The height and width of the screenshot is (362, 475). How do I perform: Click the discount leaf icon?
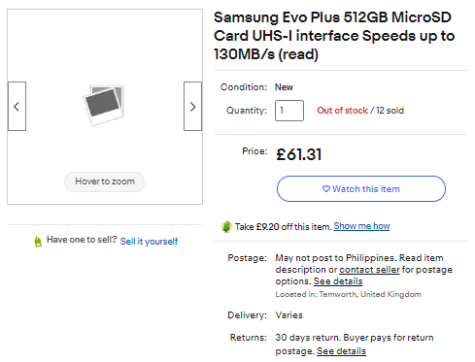point(226,227)
